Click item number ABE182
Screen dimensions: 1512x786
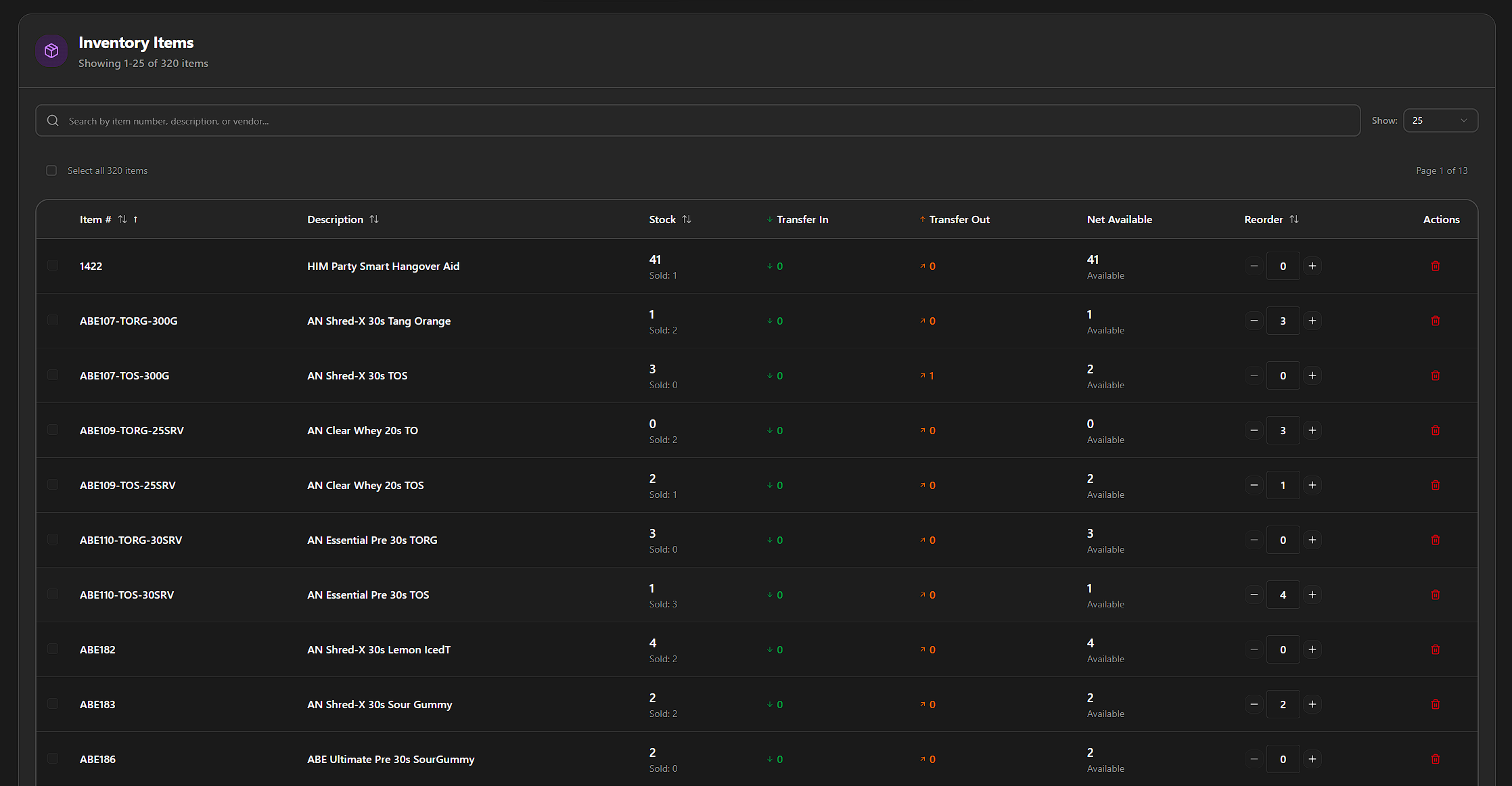click(97, 649)
